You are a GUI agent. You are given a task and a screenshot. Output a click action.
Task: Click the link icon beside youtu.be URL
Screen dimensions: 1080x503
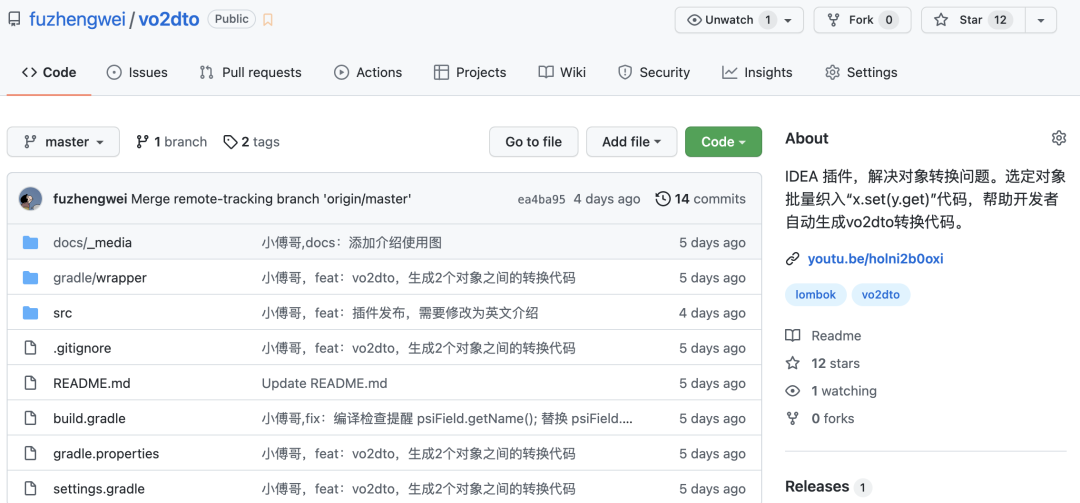tap(793, 259)
